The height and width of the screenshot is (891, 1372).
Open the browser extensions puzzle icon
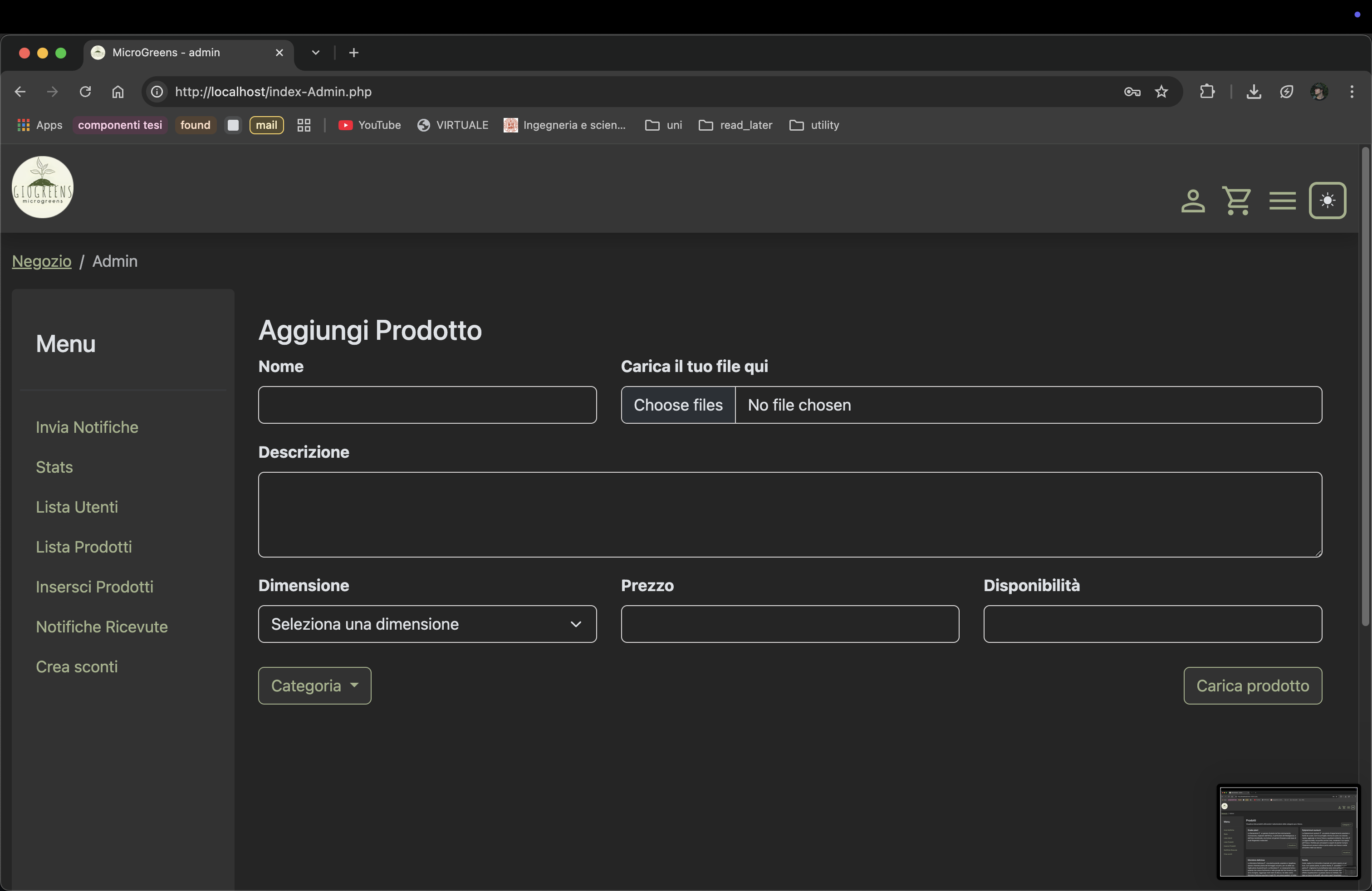pos(1206,92)
